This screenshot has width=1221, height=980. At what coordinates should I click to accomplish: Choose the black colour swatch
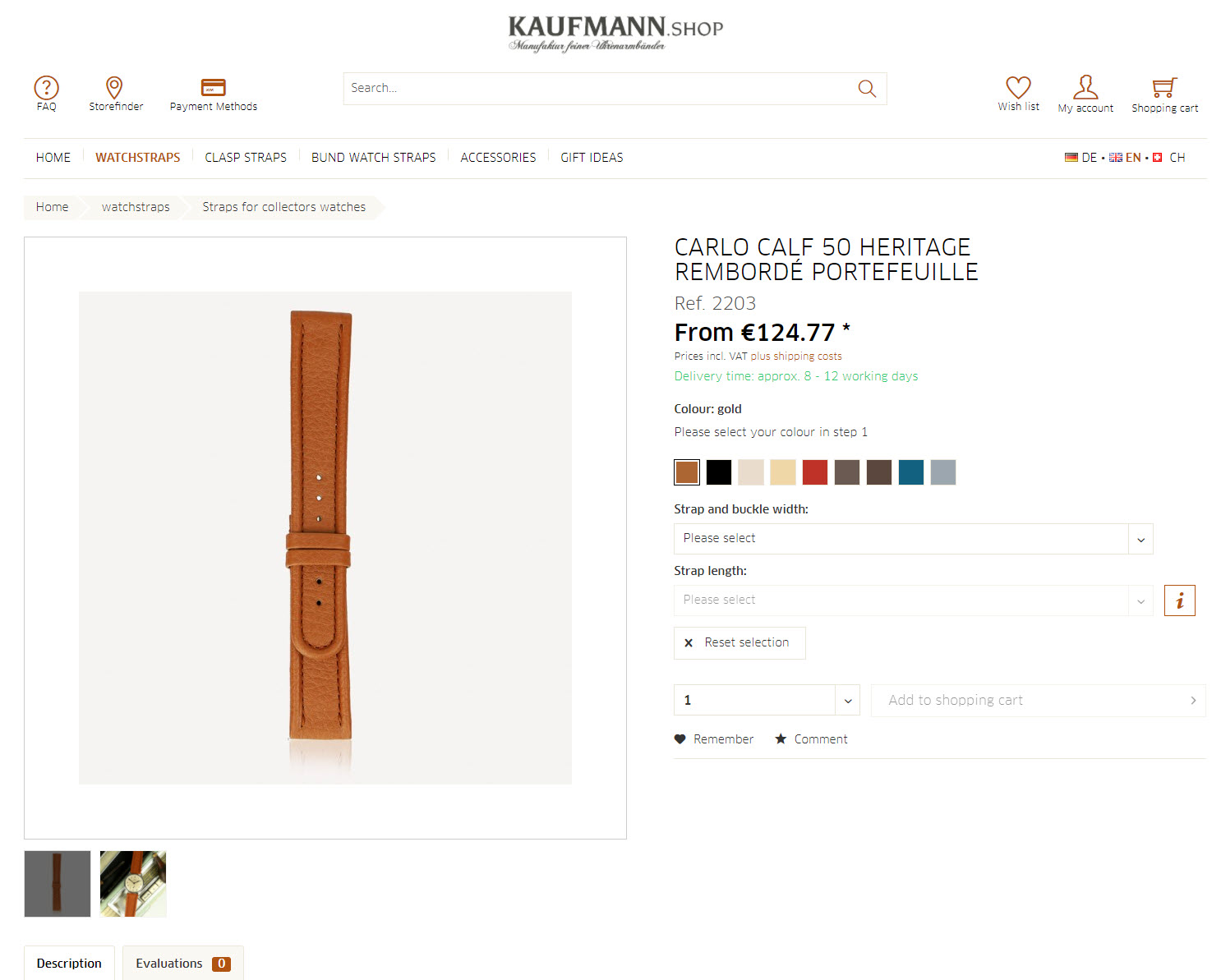(718, 472)
